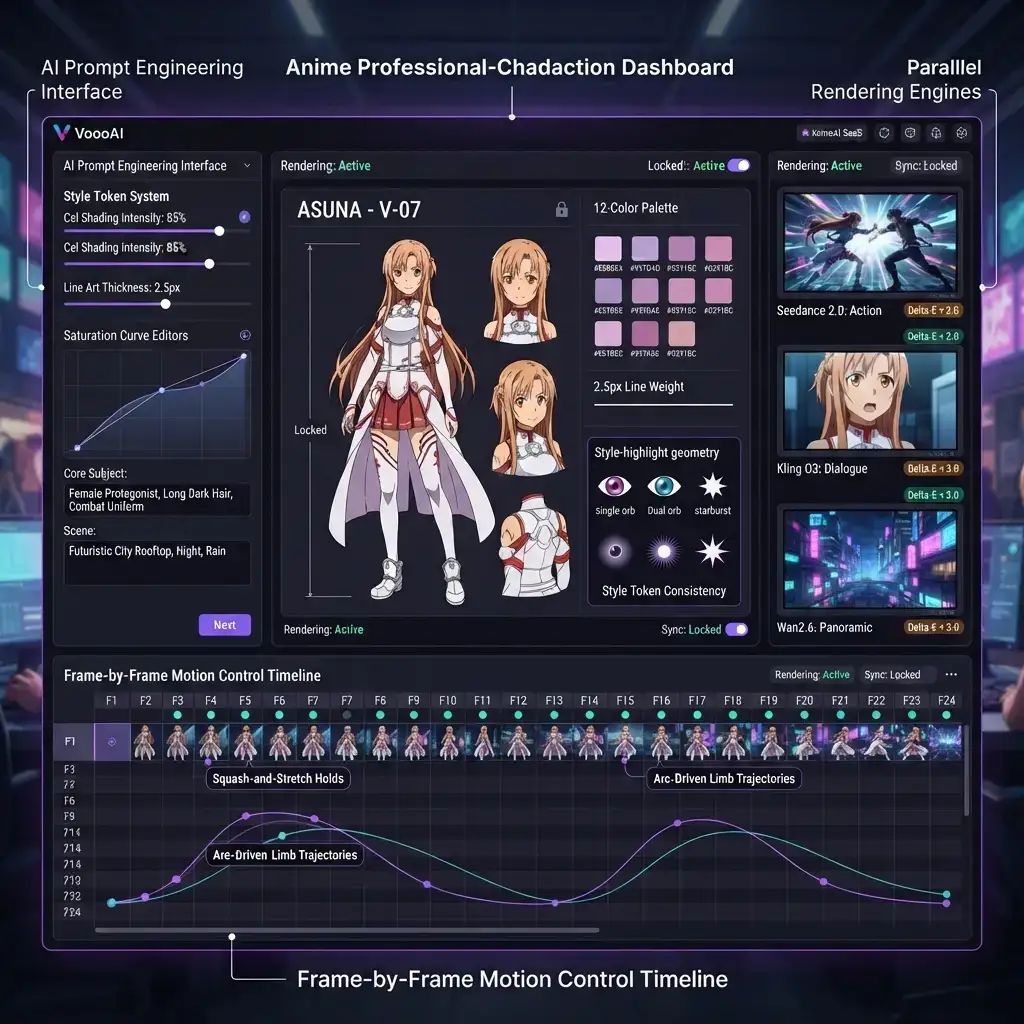Image resolution: width=1024 pixels, height=1024 pixels.
Task: Open the Wan2.6: Panoramic render preview
Action: pos(870,560)
